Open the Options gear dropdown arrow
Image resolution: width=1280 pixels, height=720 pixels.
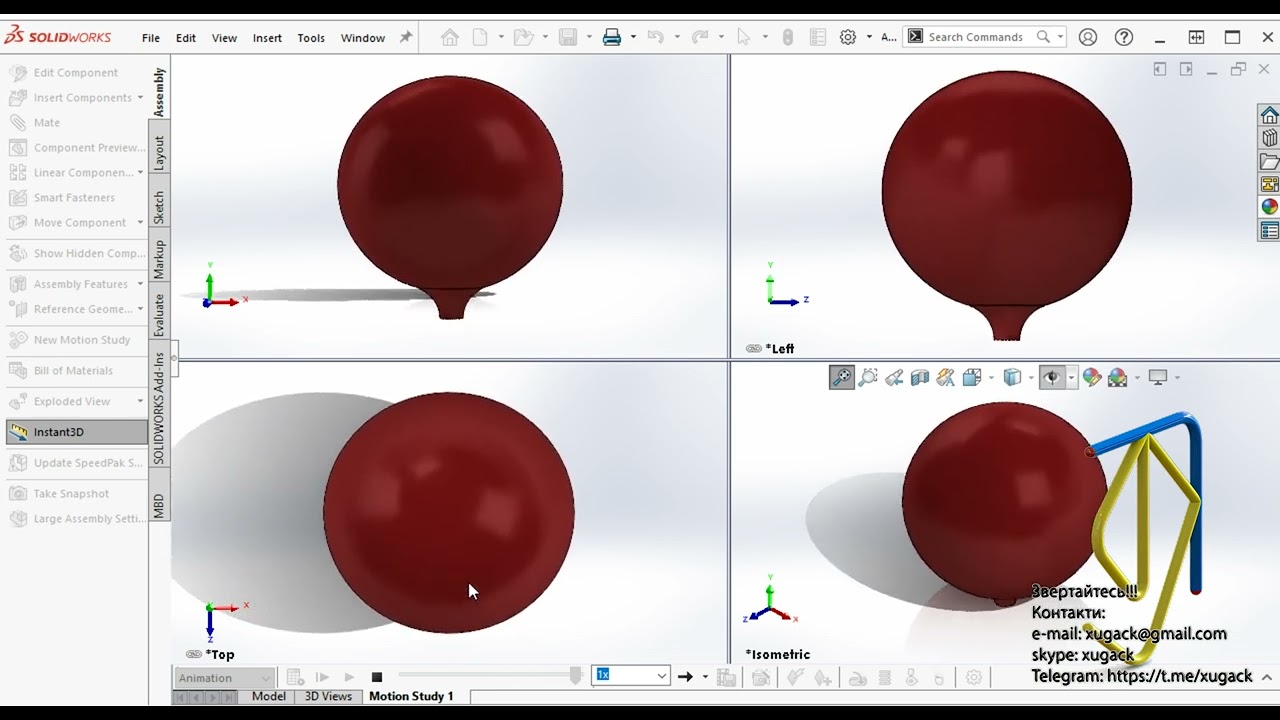(868, 37)
